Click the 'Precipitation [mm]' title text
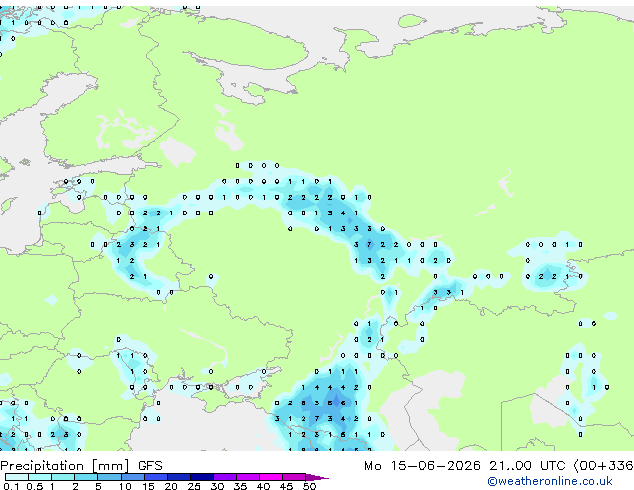The image size is (634, 490). coord(65,466)
